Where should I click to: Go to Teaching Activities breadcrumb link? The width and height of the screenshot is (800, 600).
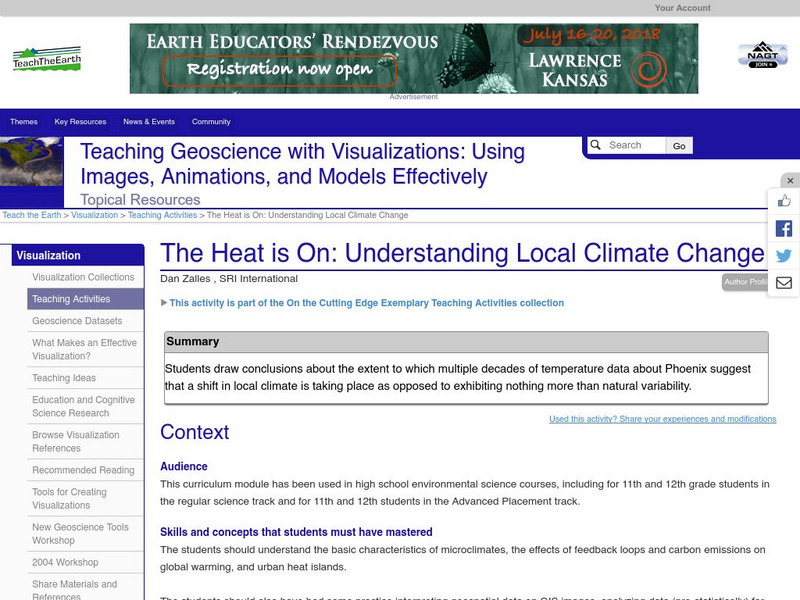tap(162, 215)
